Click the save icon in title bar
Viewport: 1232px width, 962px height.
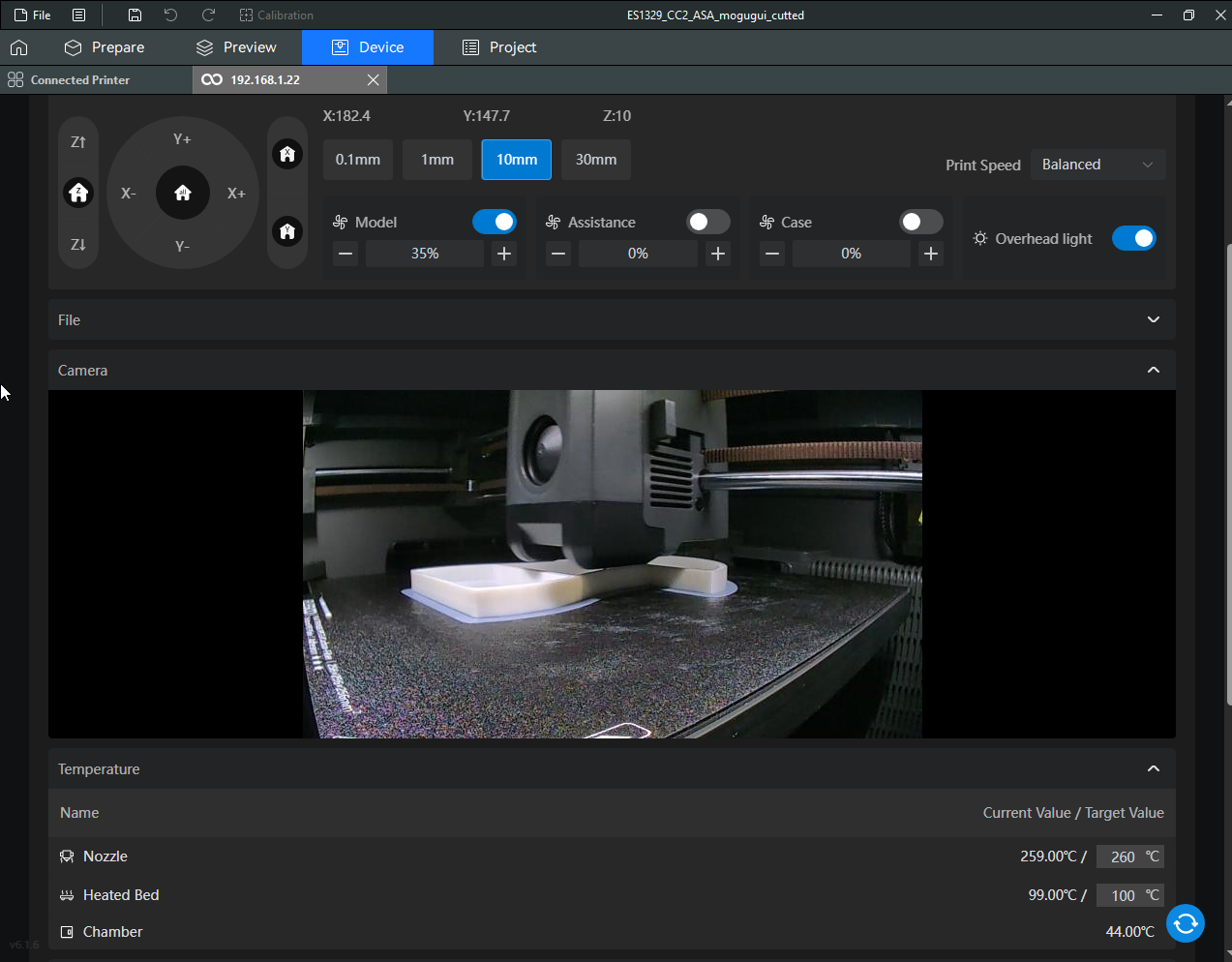point(135,15)
